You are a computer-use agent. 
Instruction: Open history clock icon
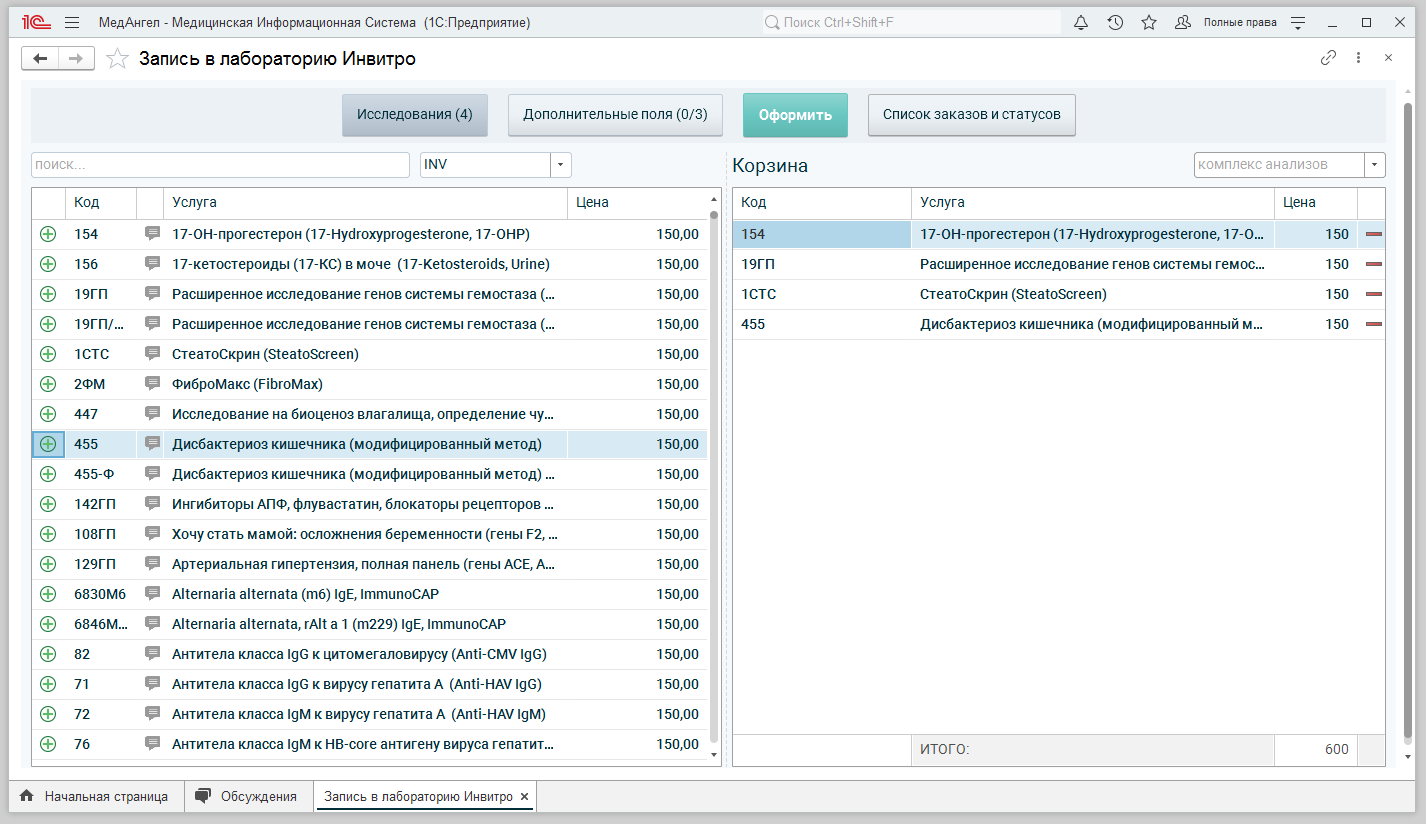[x=1115, y=22]
